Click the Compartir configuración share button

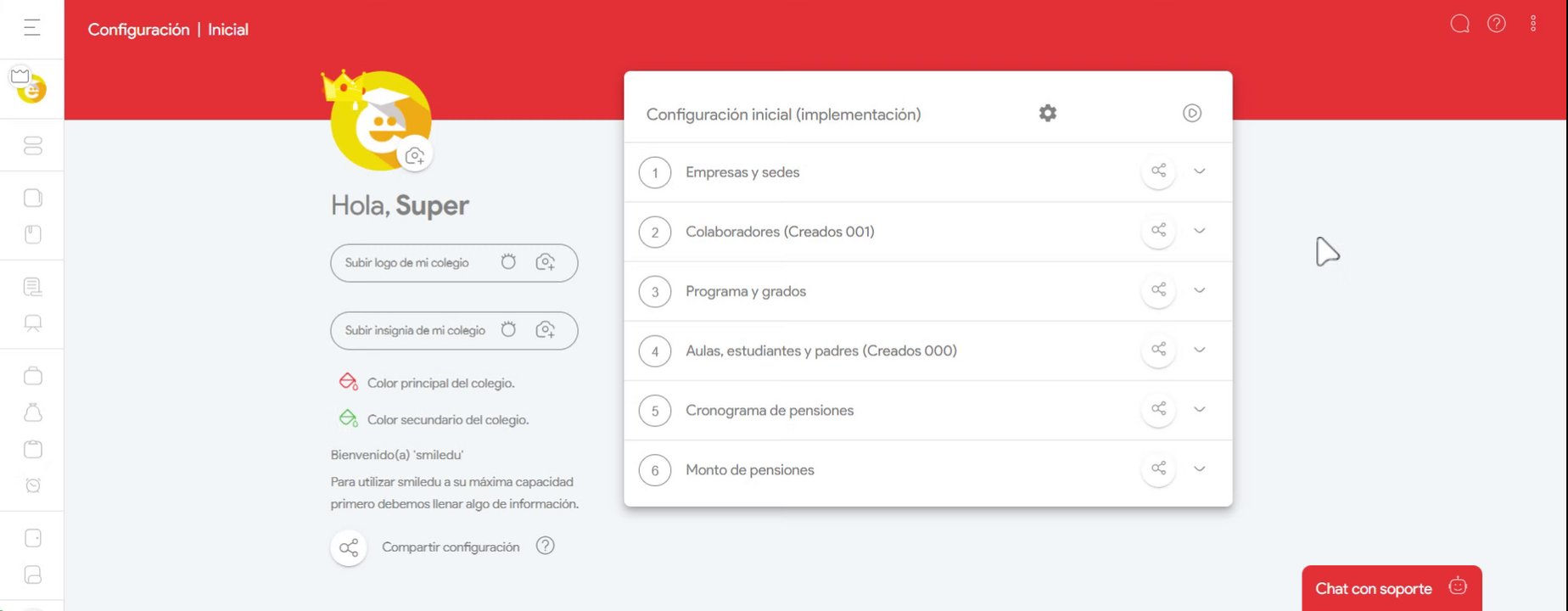(349, 547)
